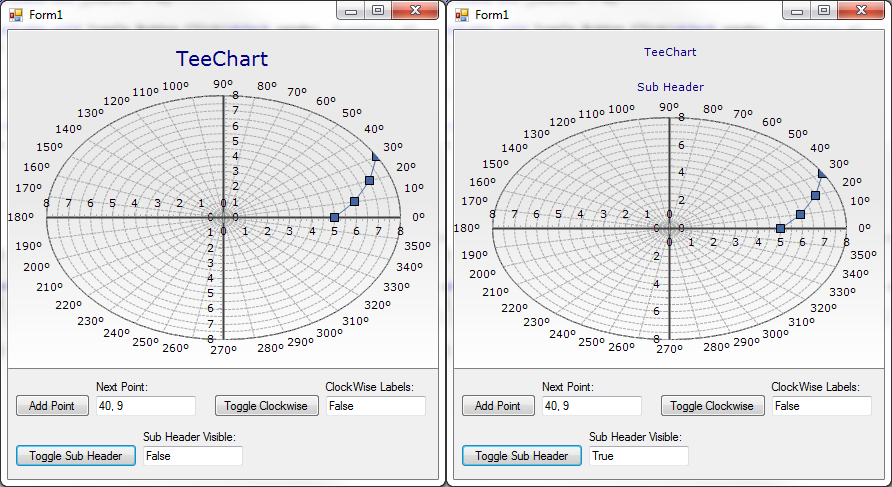Toggle Clockwise button in left window
892x487 pixels.
point(267,406)
